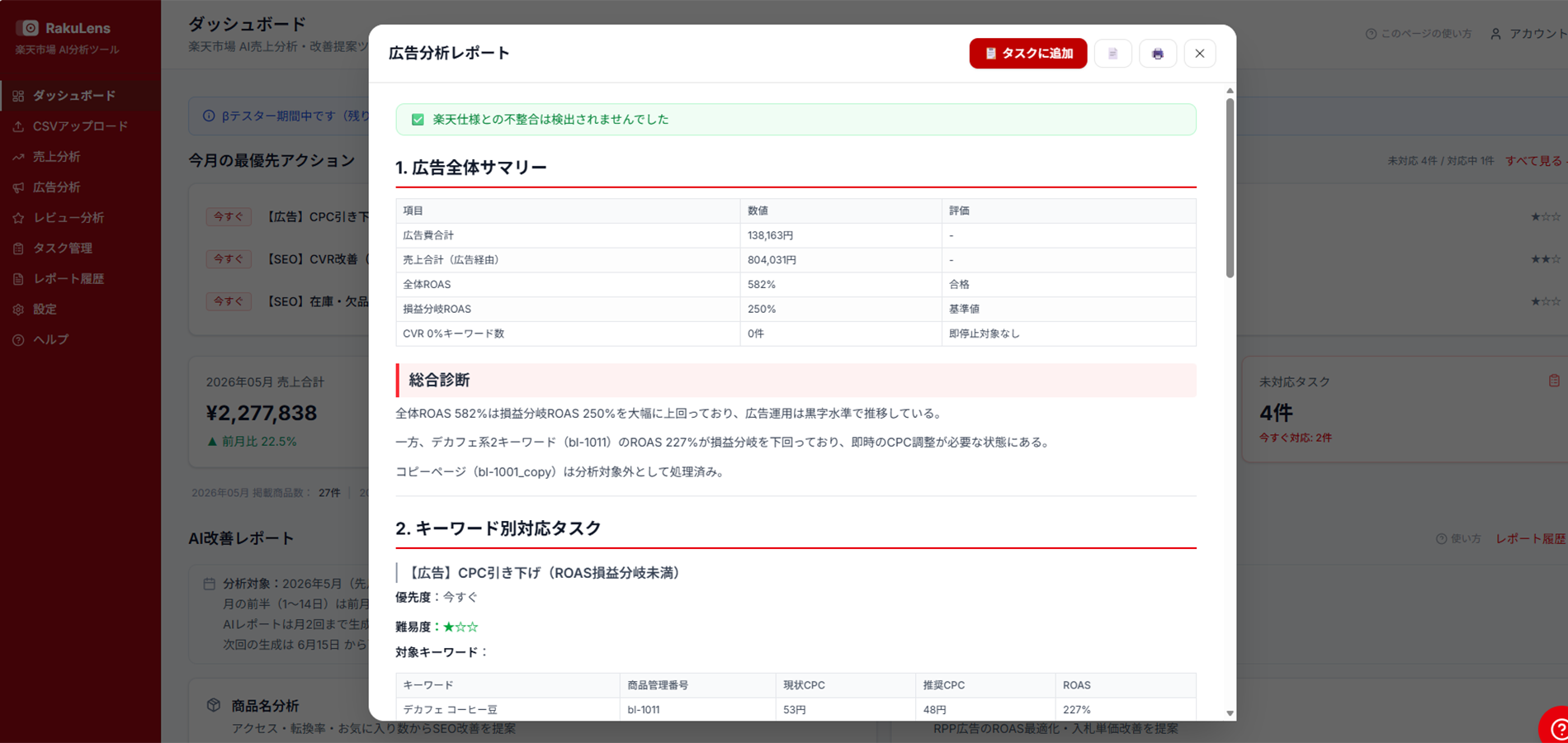Click このページの使い方 help link
Image resolution: width=1568 pixels, height=743 pixels.
1419,34
